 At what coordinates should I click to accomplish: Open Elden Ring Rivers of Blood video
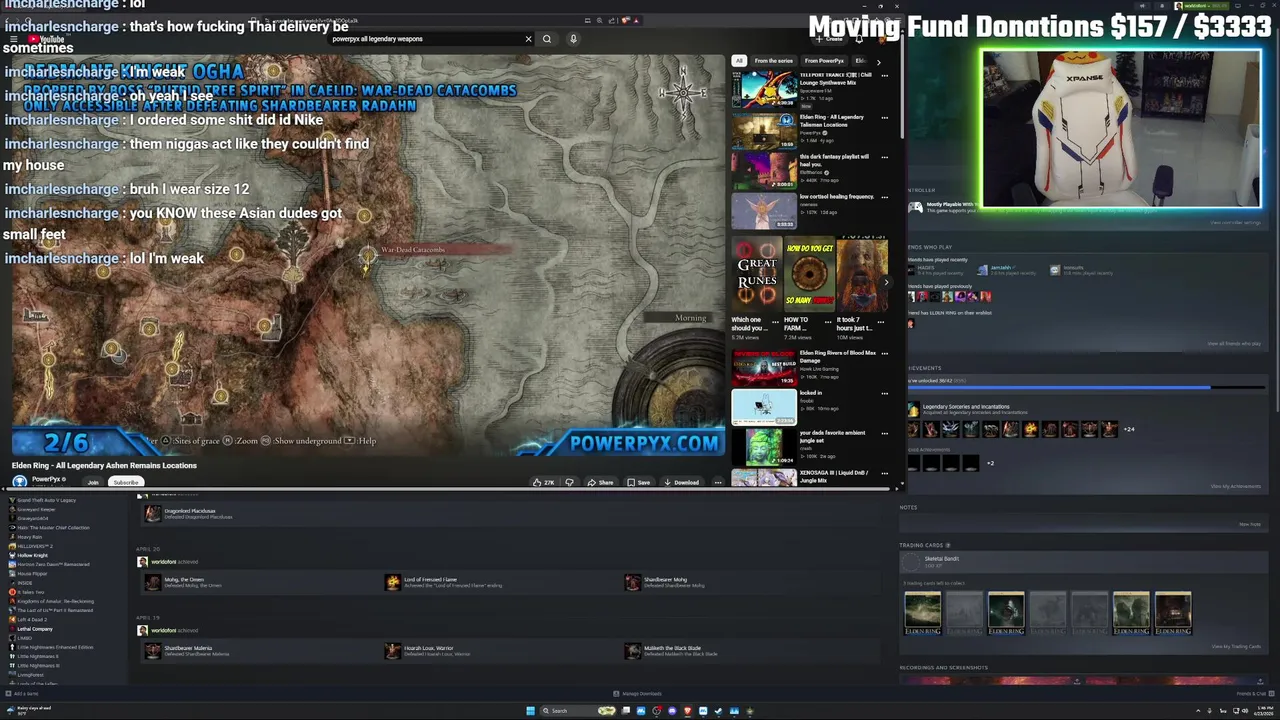coord(764,368)
